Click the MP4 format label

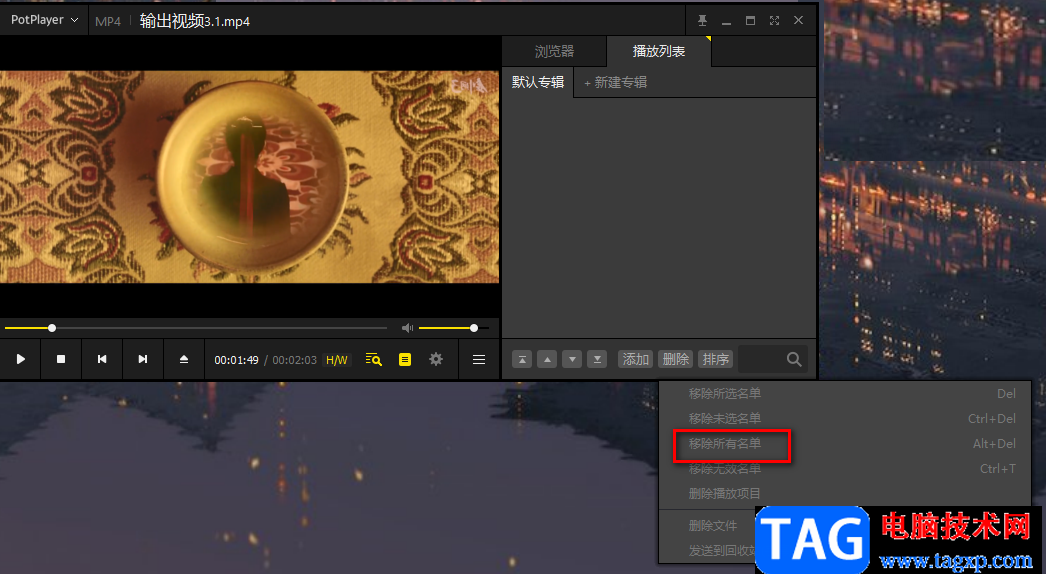107,21
